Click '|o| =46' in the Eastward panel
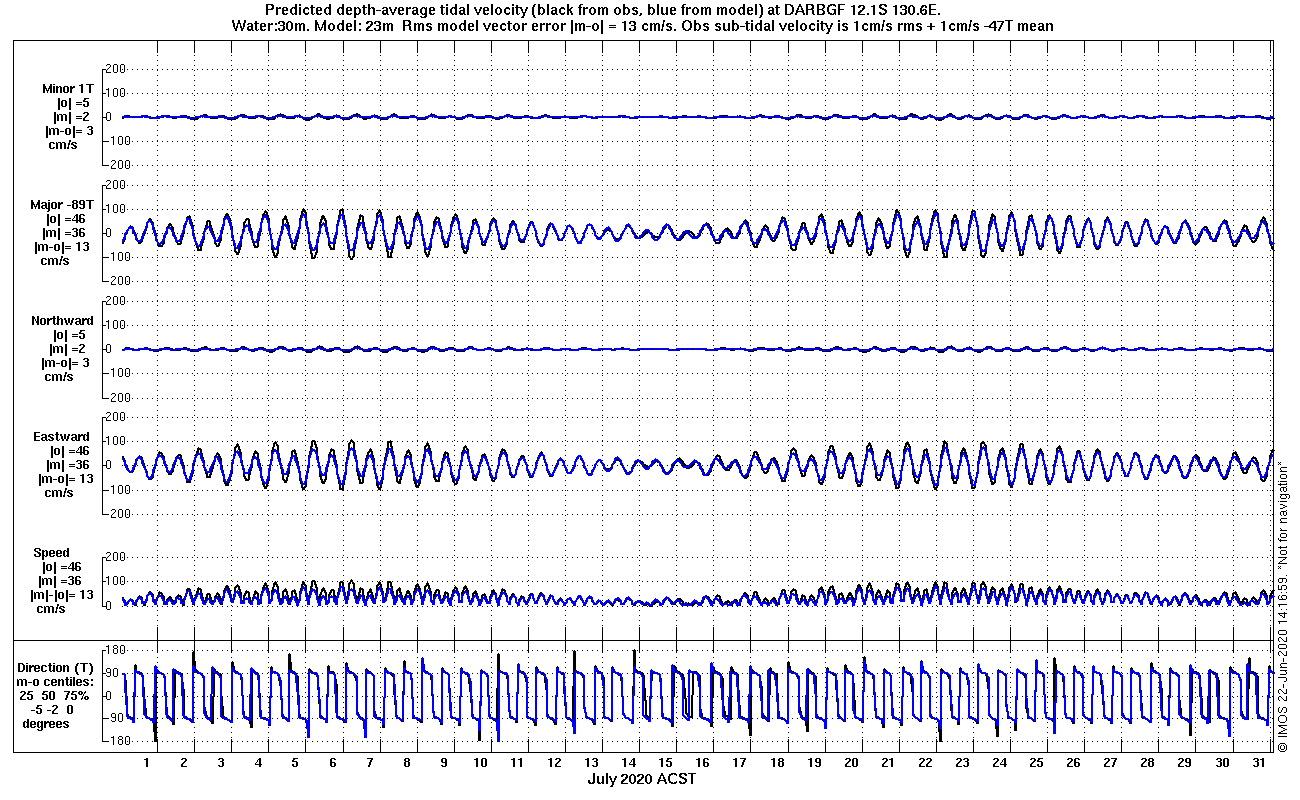Viewport: 1300px width, 800px height. (x=68, y=451)
